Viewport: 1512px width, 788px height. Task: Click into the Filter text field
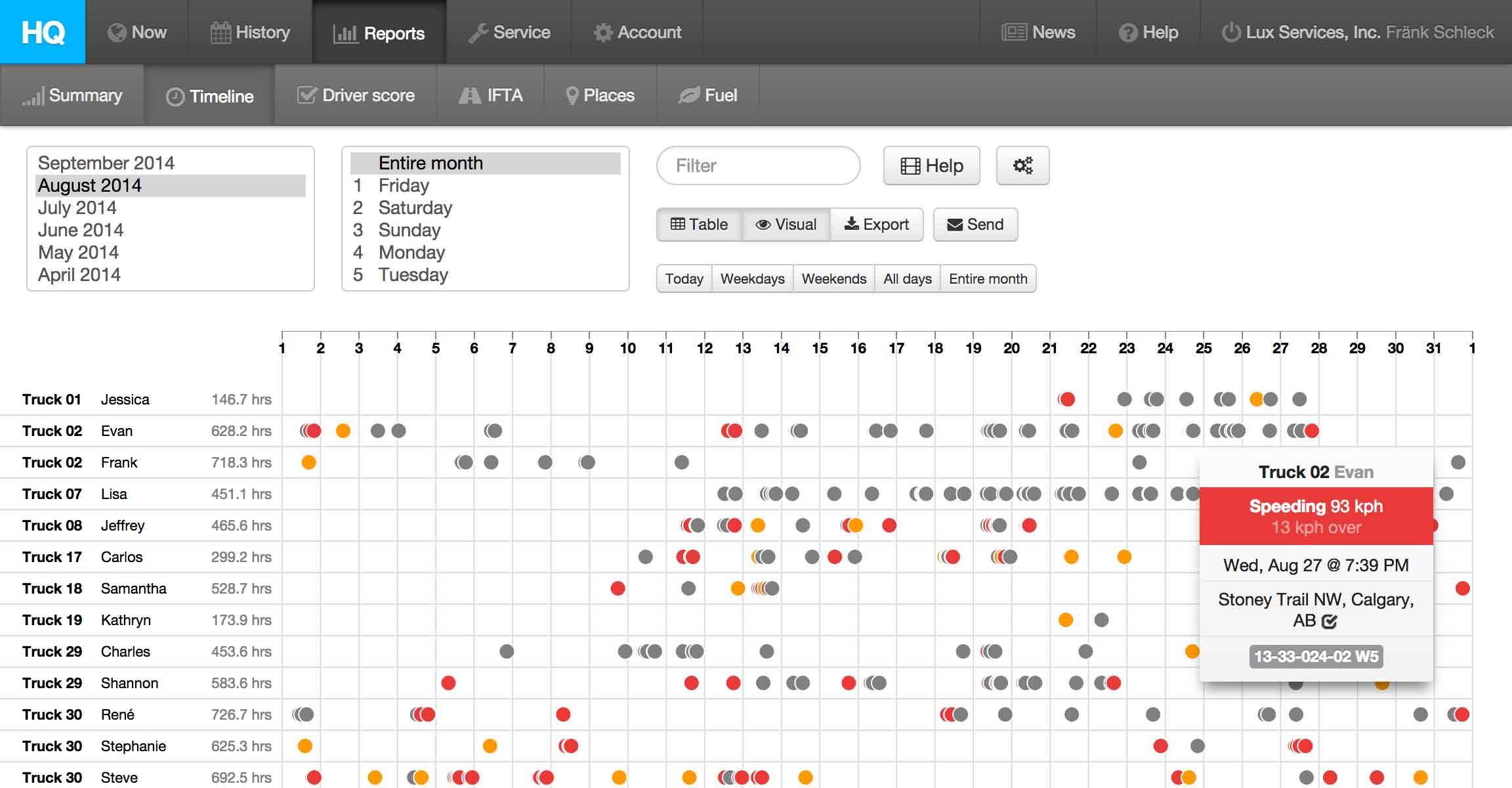(x=758, y=165)
